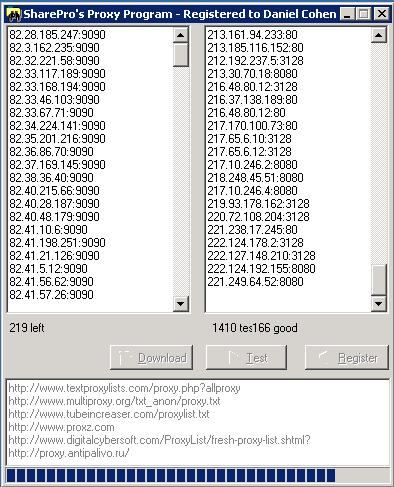Select proxy 82.40.28.187:9090
The height and width of the screenshot is (487, 394).
(54, 204)
